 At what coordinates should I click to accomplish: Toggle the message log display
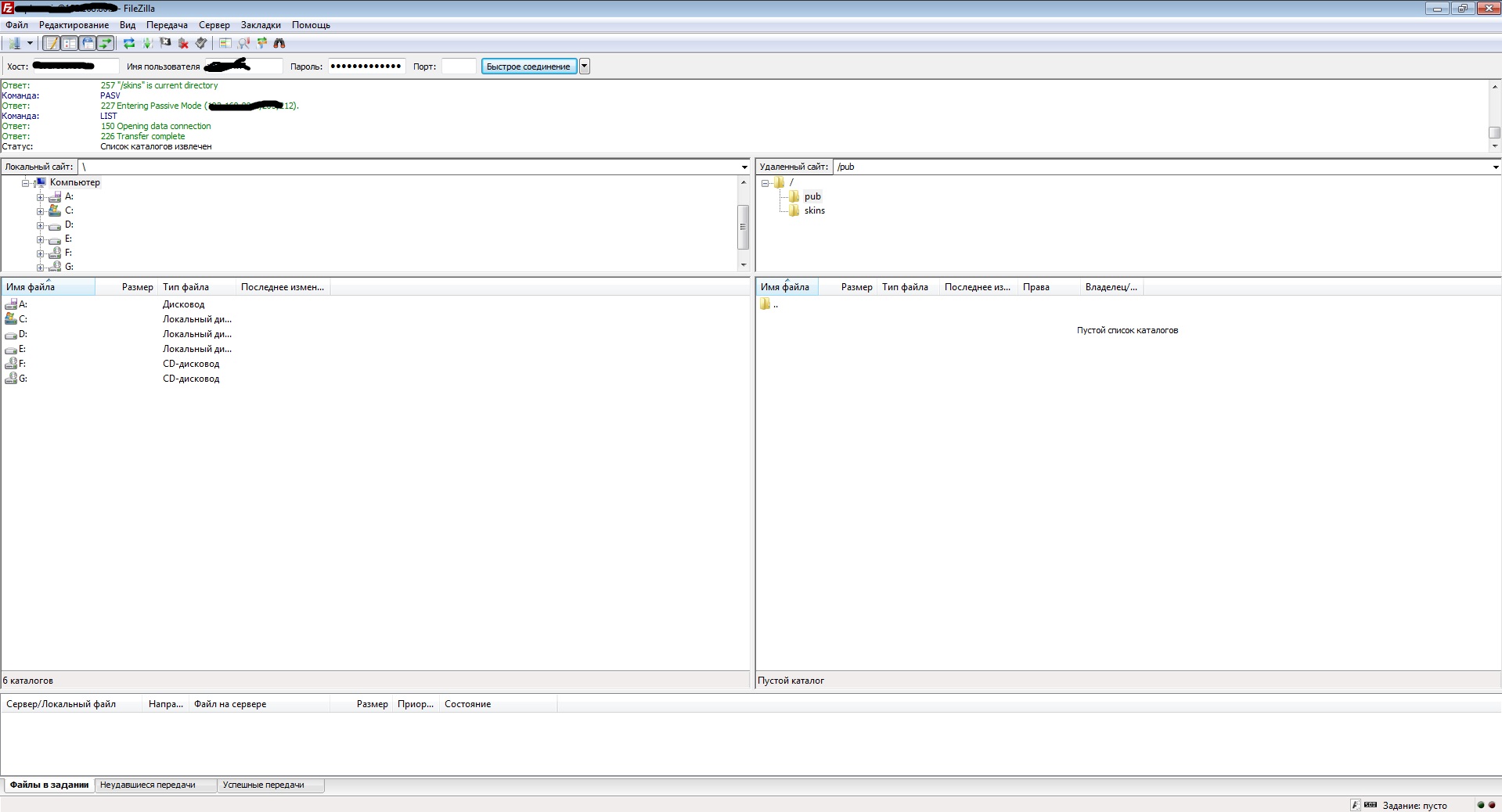[x=51, y=44]
